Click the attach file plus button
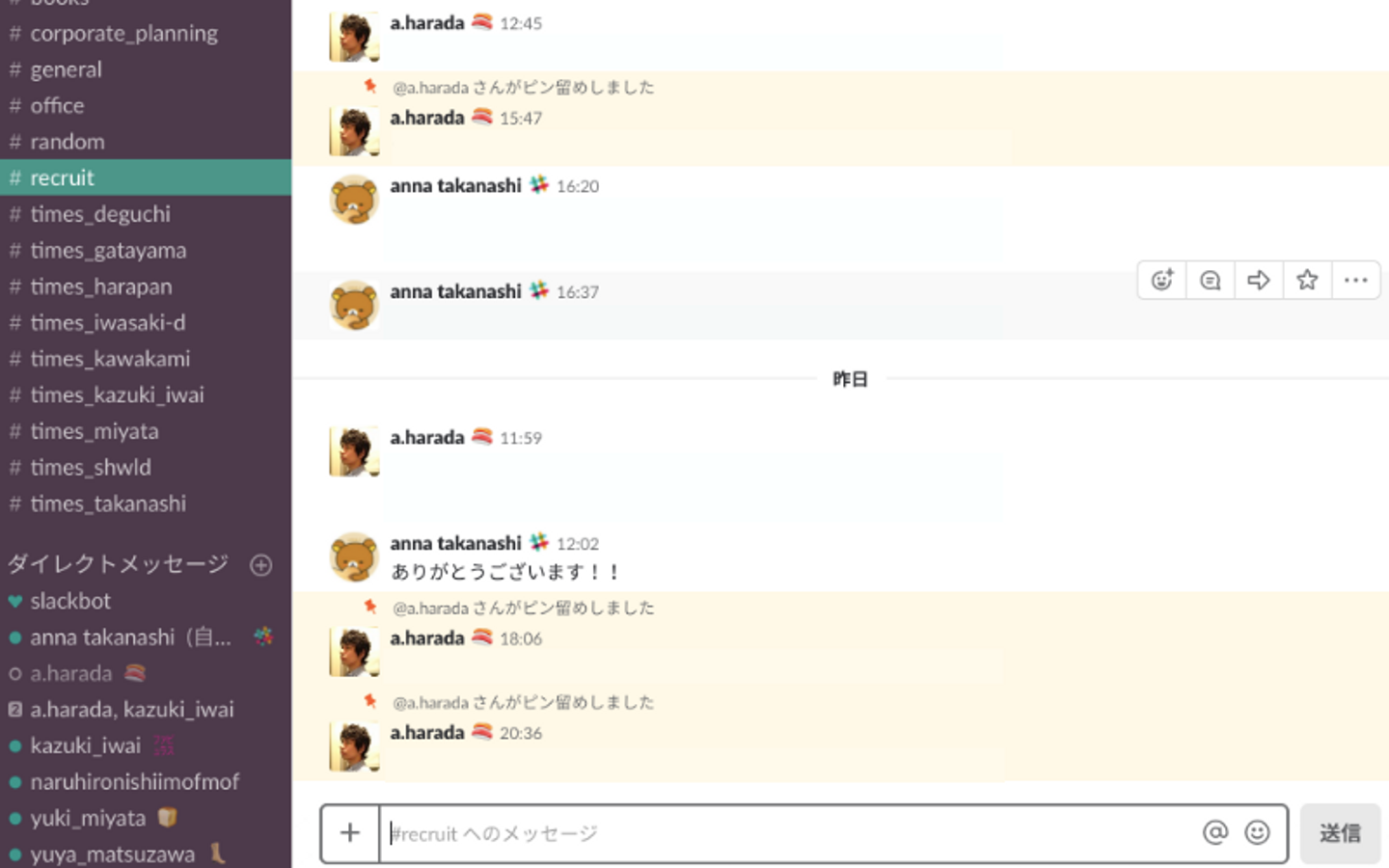The height and width of the screenshot is (868, 1389). [350, 833]
